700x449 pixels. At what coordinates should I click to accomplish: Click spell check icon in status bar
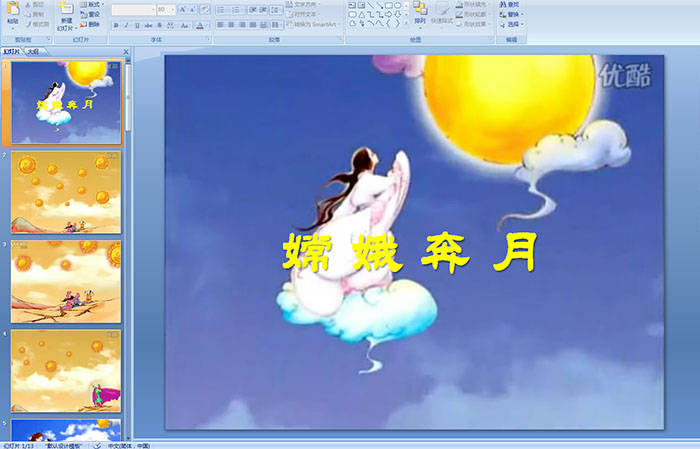97,445
